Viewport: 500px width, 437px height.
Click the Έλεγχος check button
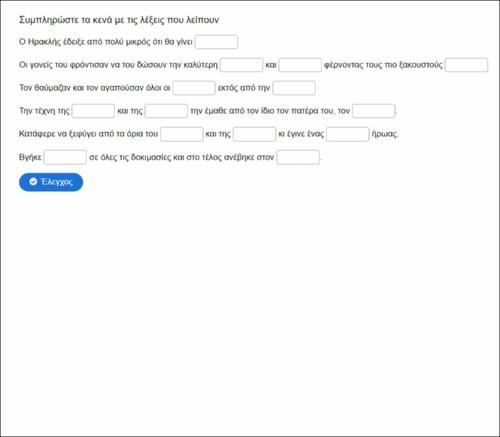[x=51, y=182]
